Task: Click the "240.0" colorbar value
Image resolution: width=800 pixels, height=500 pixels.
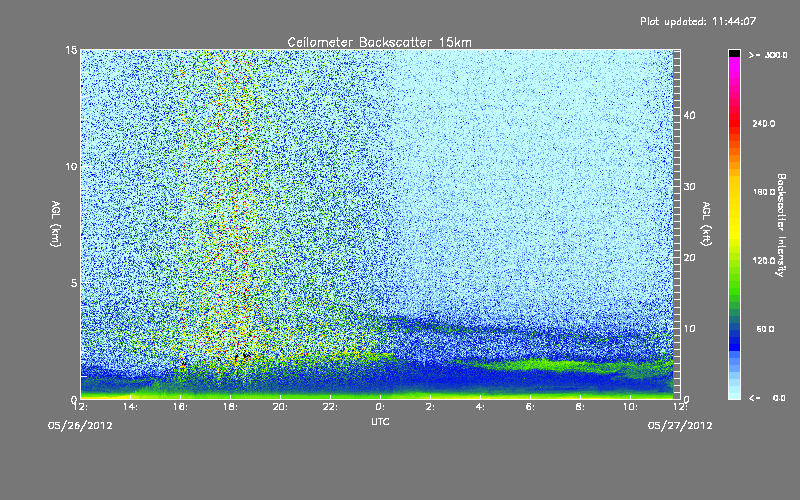Action: [x=764, y=124]
